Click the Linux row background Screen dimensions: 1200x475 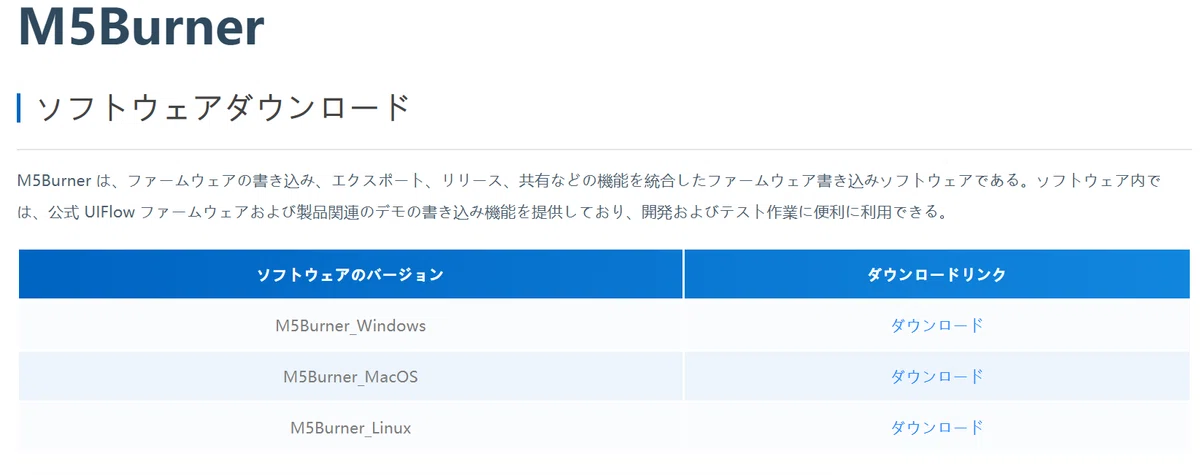pyautogui.click(x=605, y=427)
